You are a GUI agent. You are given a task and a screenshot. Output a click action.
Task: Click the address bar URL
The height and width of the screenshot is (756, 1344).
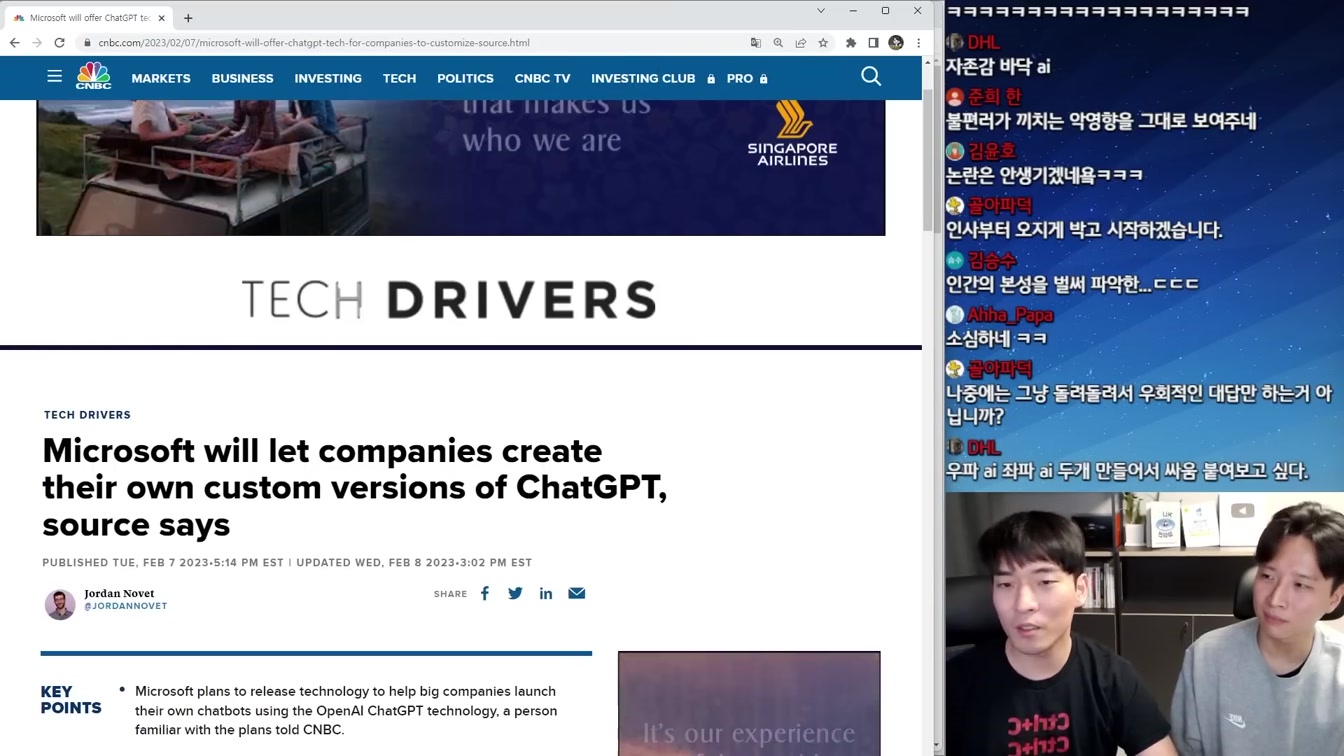314,43
